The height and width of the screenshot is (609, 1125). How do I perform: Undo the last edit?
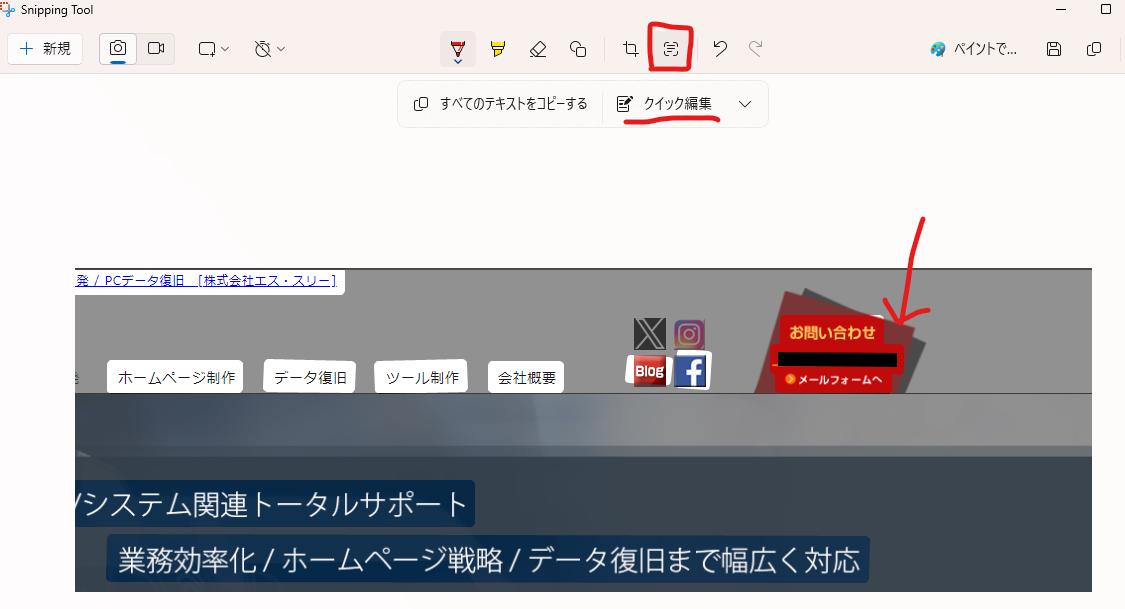tap(720, 49)
